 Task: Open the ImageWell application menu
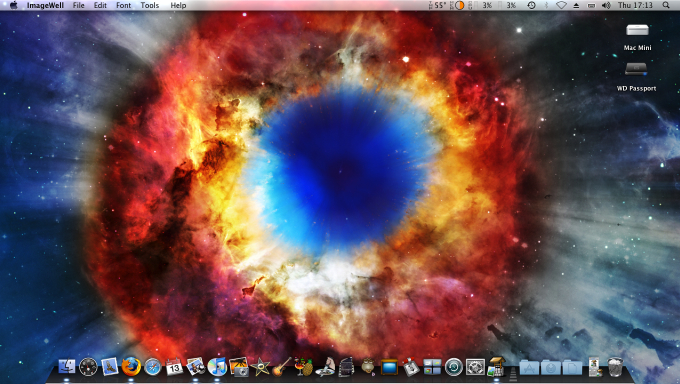coord(45,5)
